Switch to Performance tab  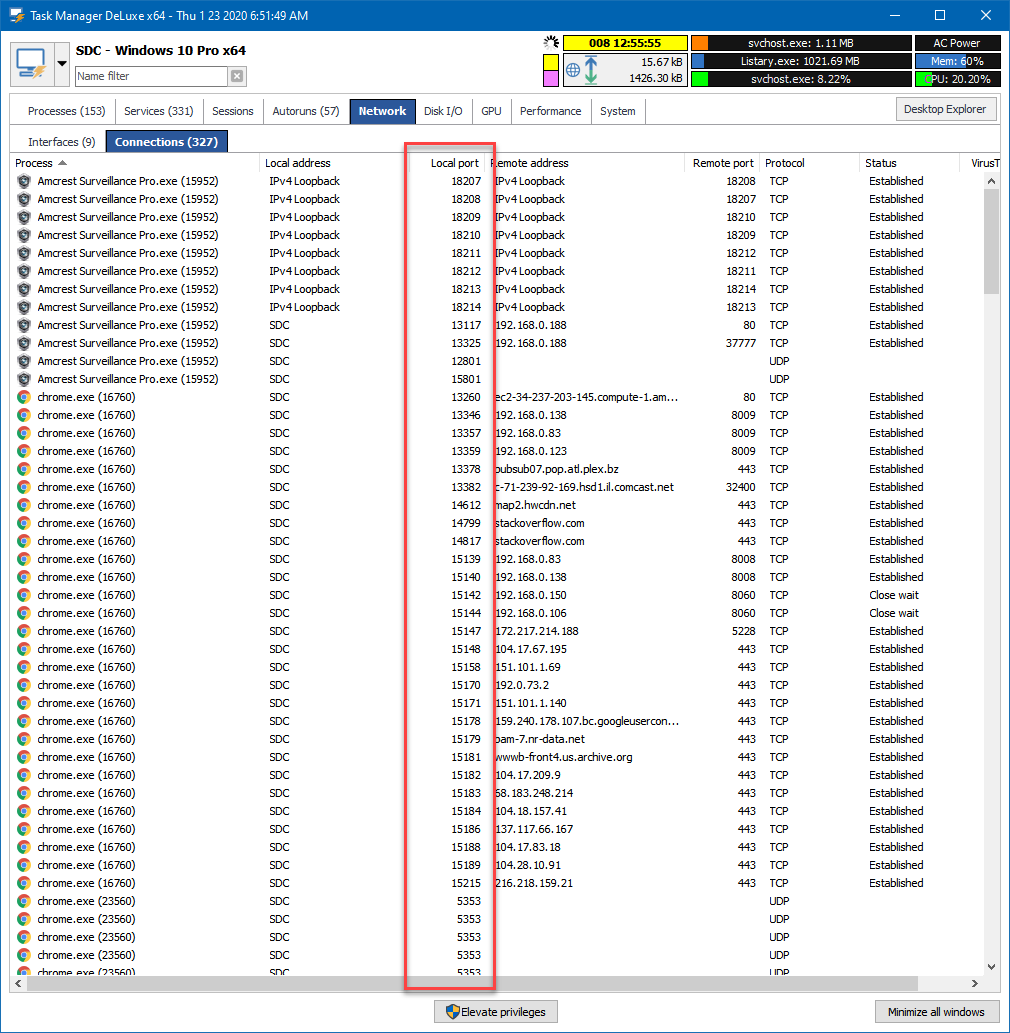pyautogui.click(x=551, y=111)
